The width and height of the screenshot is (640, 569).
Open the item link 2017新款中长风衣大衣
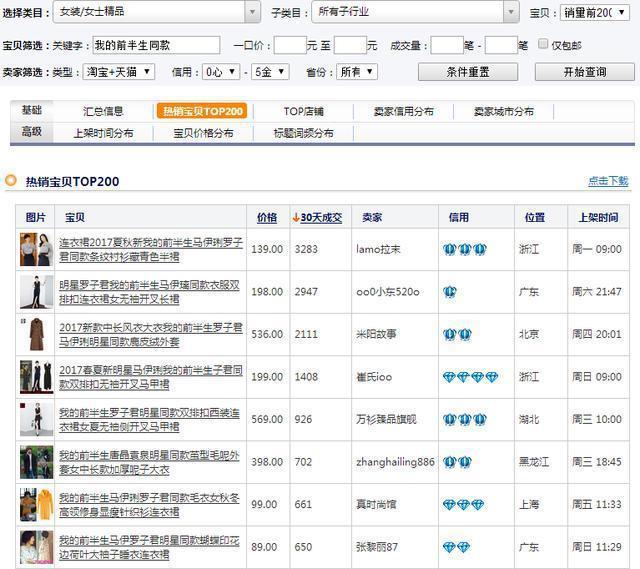tap(151, 334)
